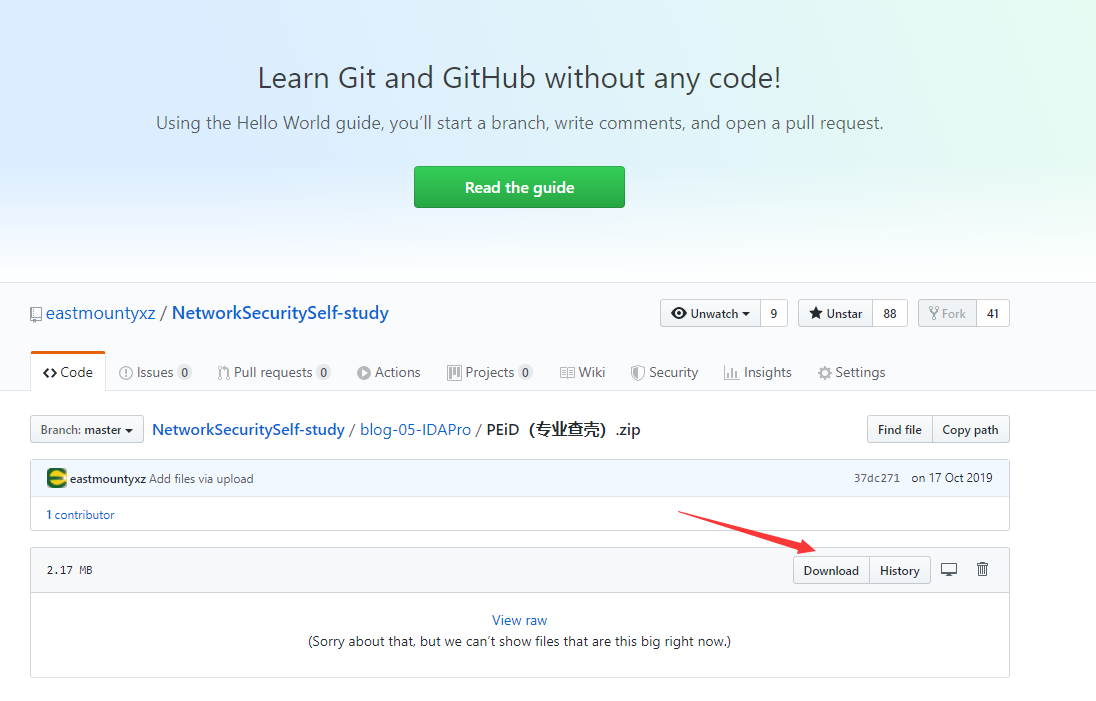Switch to the Issues tab
Viewport: 1096px width, 701px height.
[x=154, y=373]
